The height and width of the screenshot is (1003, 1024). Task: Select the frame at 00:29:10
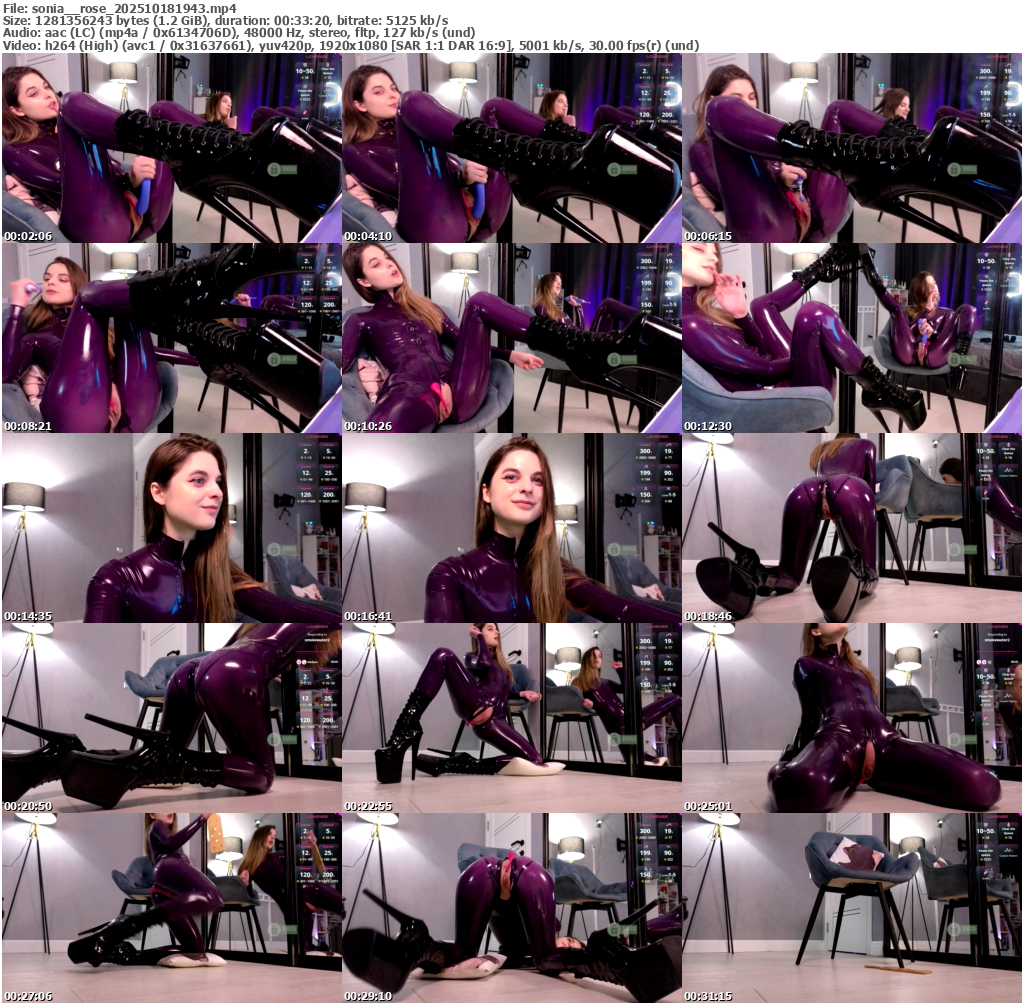pyautogui.click(x=511, y=908)
